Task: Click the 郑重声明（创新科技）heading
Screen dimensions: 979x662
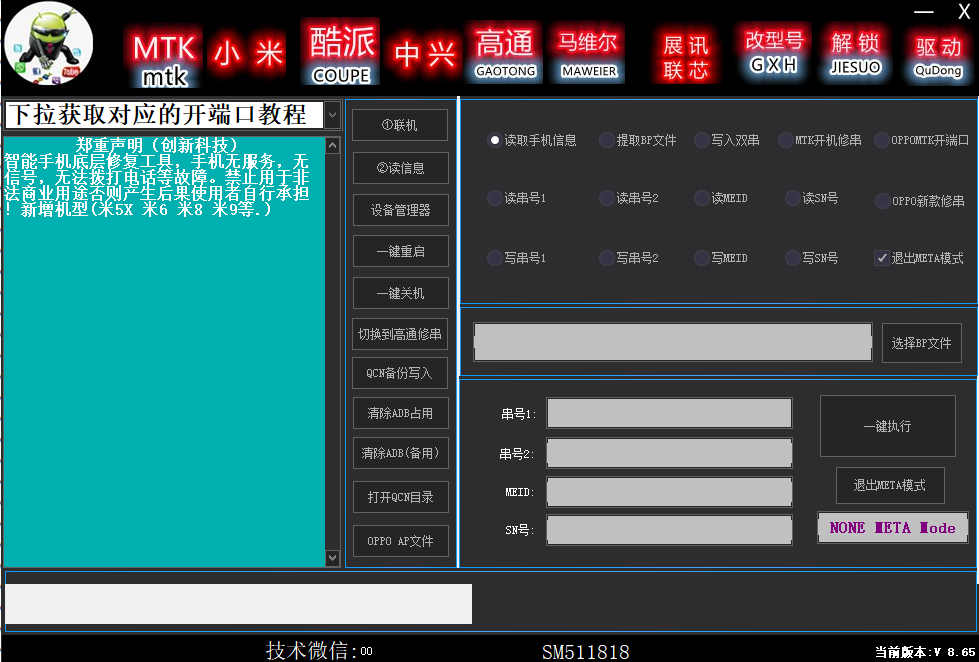Action: click(x=156, y=145)
